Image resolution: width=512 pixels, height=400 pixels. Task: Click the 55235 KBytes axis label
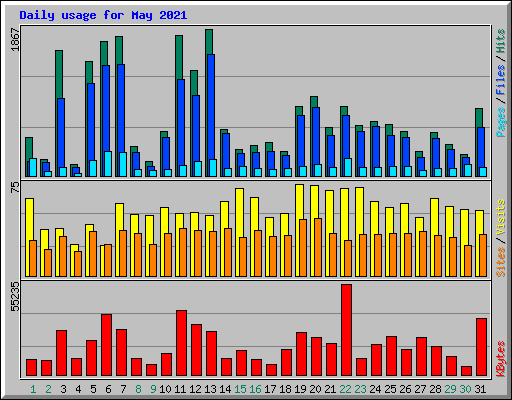pyautogui.click(x=15, y=296)
